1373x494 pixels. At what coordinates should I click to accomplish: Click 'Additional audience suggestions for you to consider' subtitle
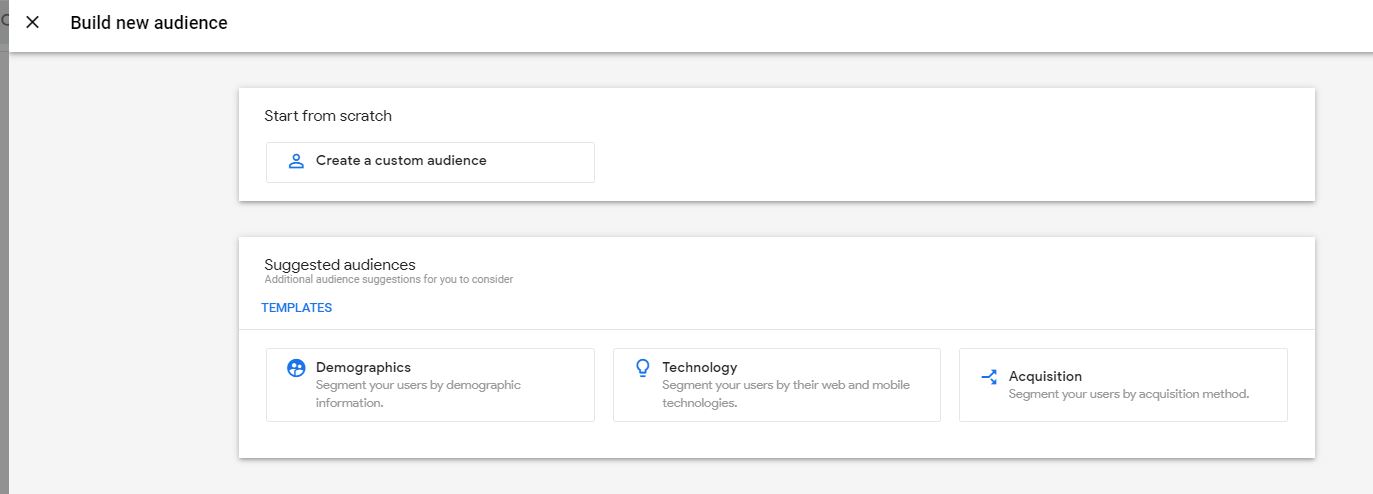pyautogui.click(x=389, y=280)
